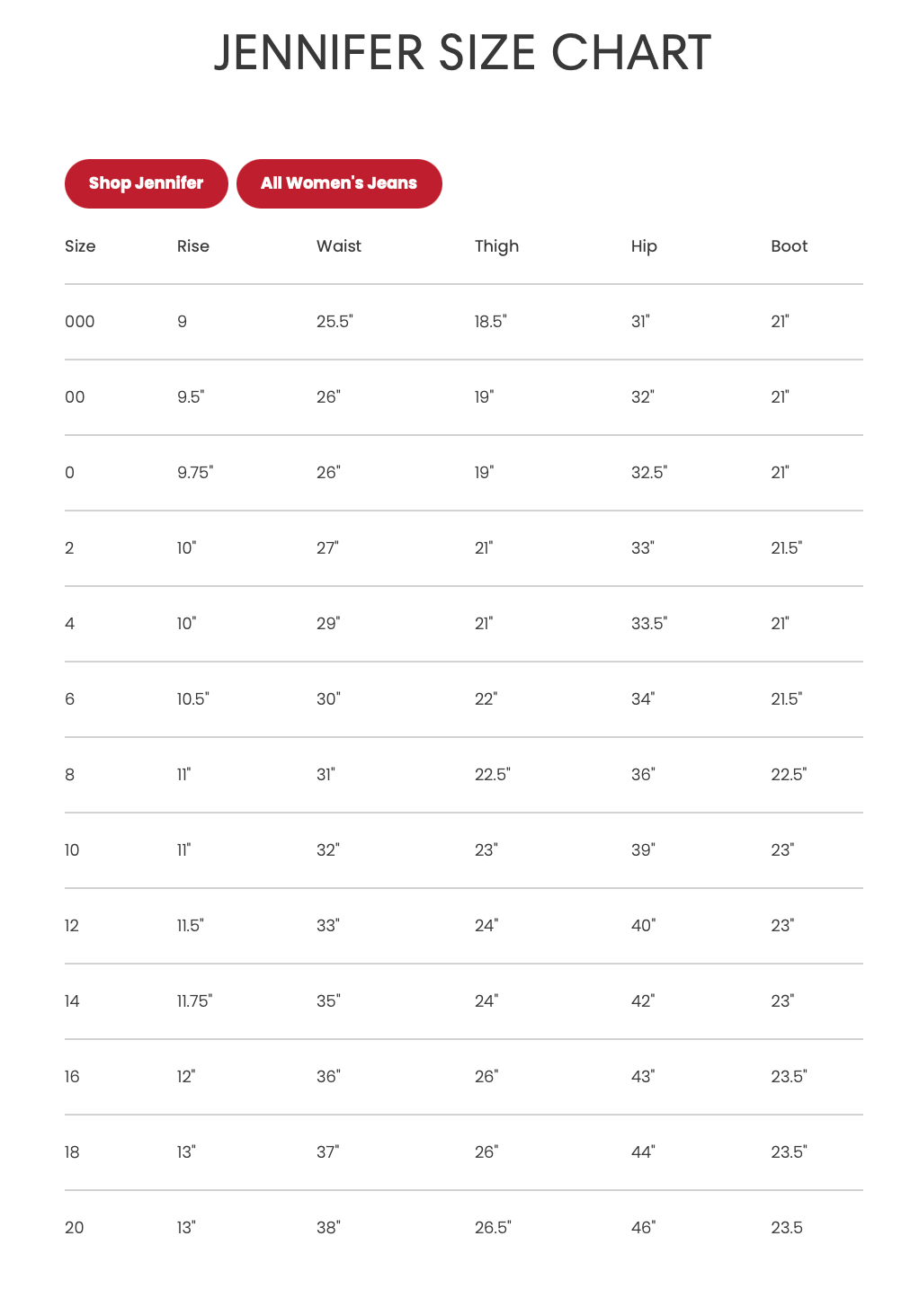Viewport: 910px width, 1316px height.
Task: Select the Boot column header
Action: (789, 246)
